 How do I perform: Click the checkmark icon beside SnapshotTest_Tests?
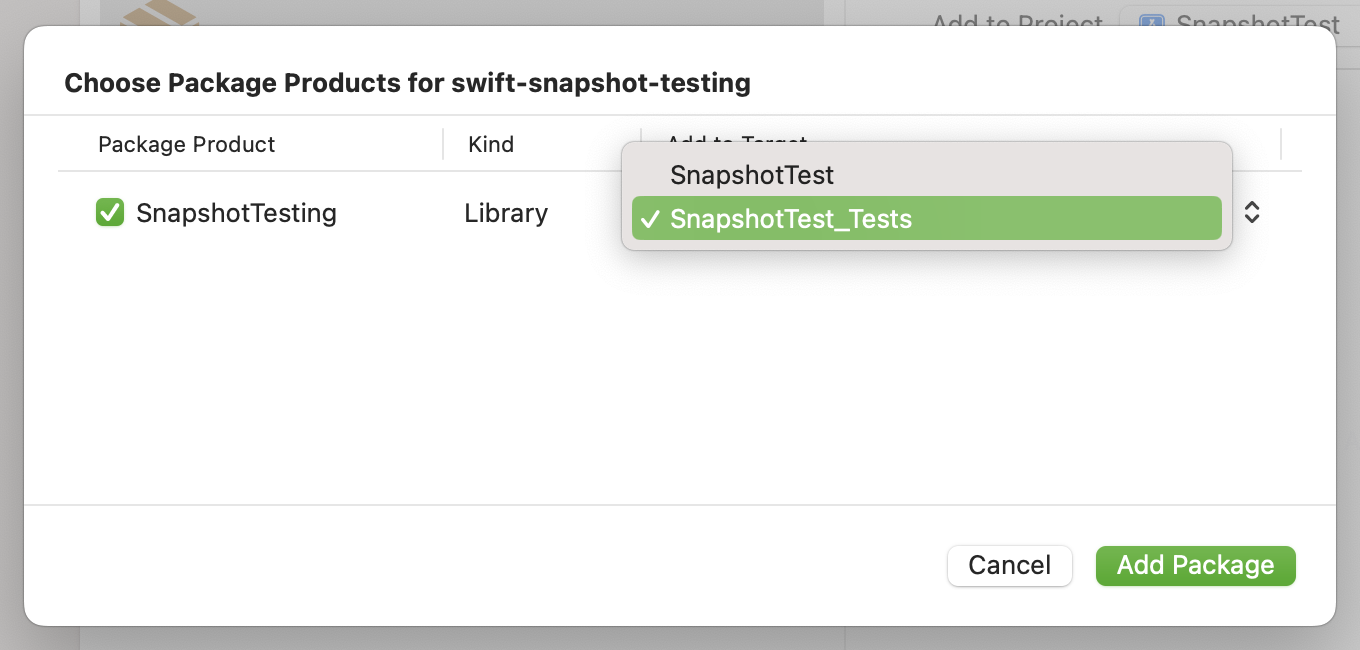click(650, 219)
